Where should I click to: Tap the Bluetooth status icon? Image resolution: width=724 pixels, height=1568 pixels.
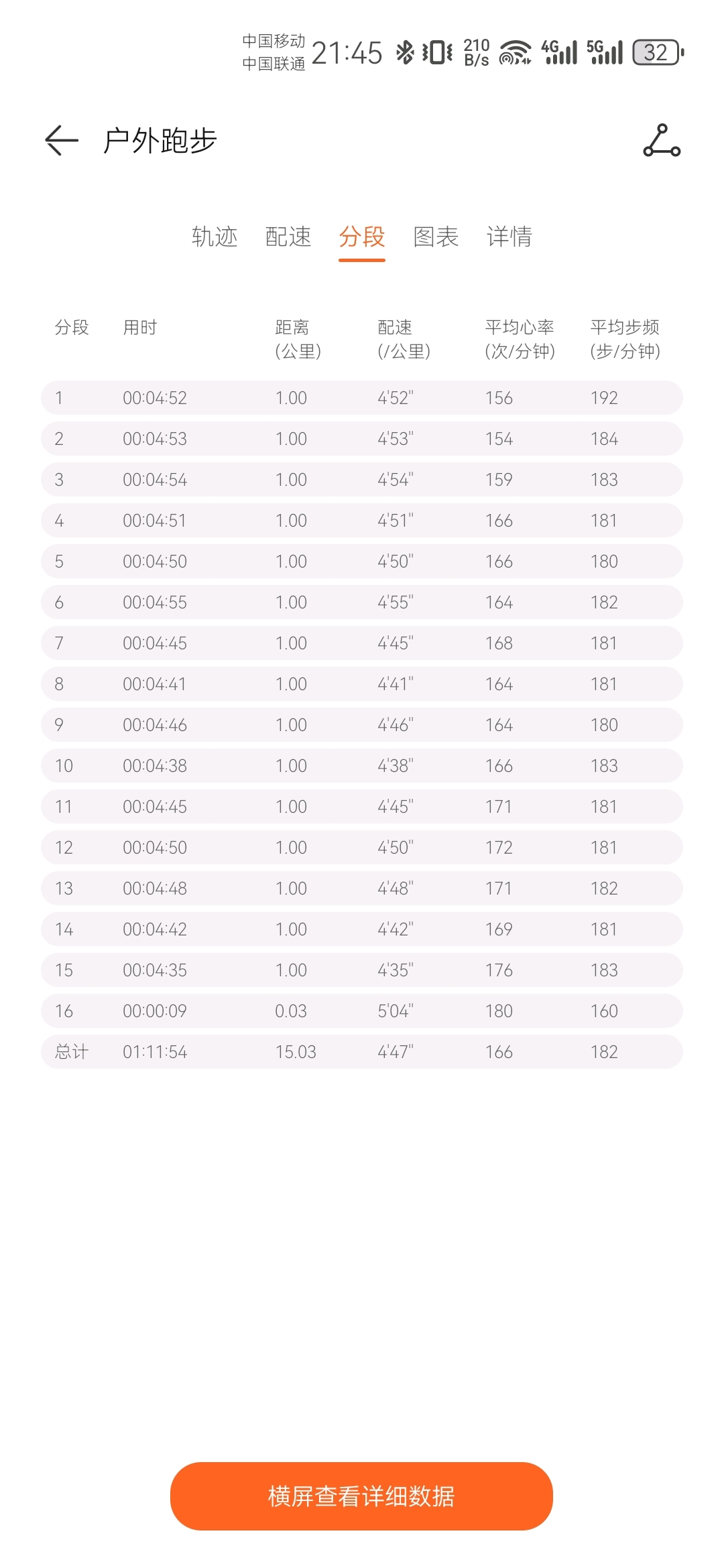[405, 52]
